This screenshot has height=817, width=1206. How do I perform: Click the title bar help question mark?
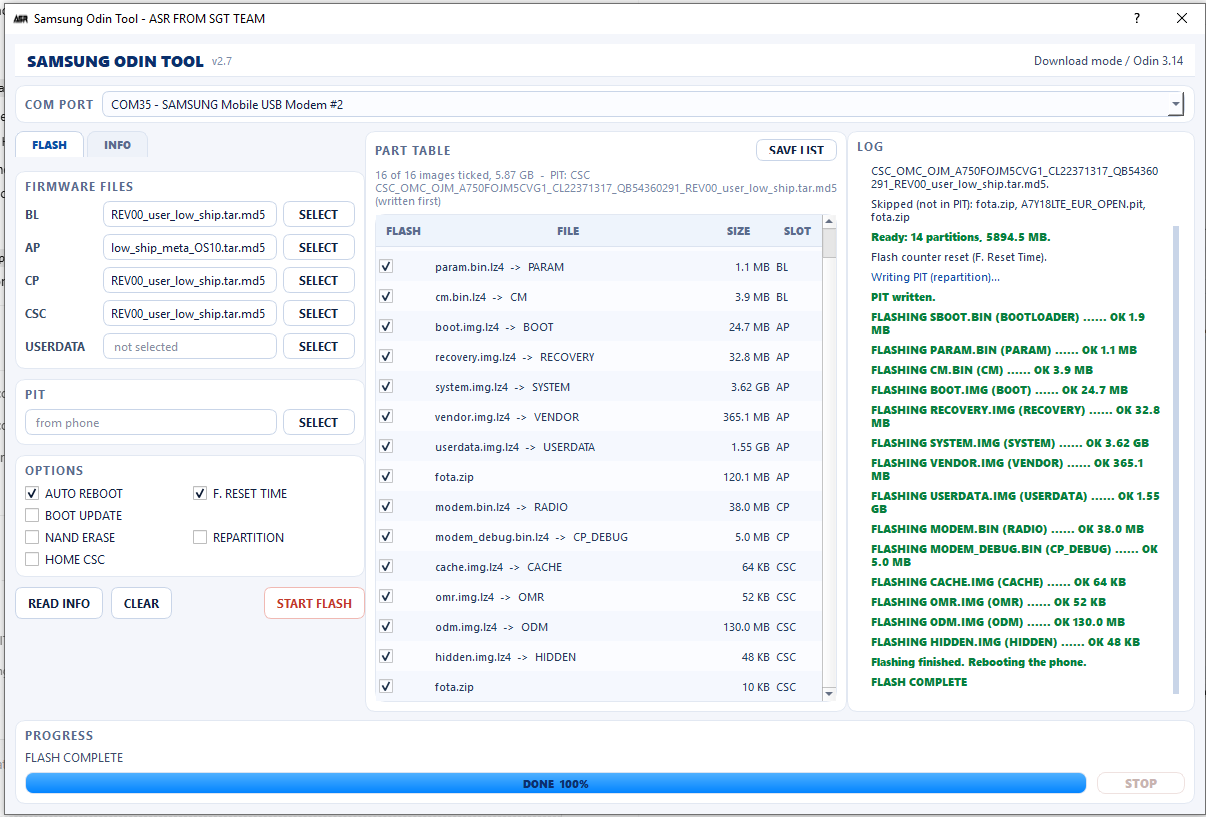tap(1137, 19)
